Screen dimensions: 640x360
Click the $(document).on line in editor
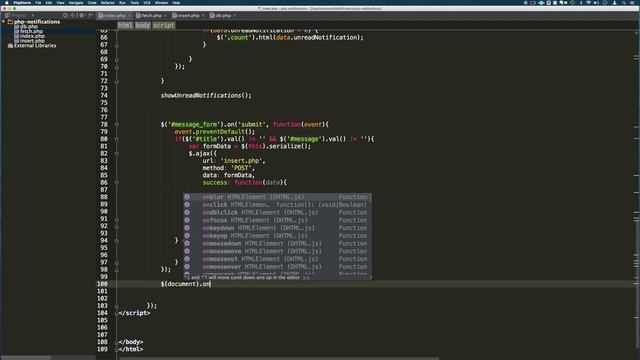185,284
